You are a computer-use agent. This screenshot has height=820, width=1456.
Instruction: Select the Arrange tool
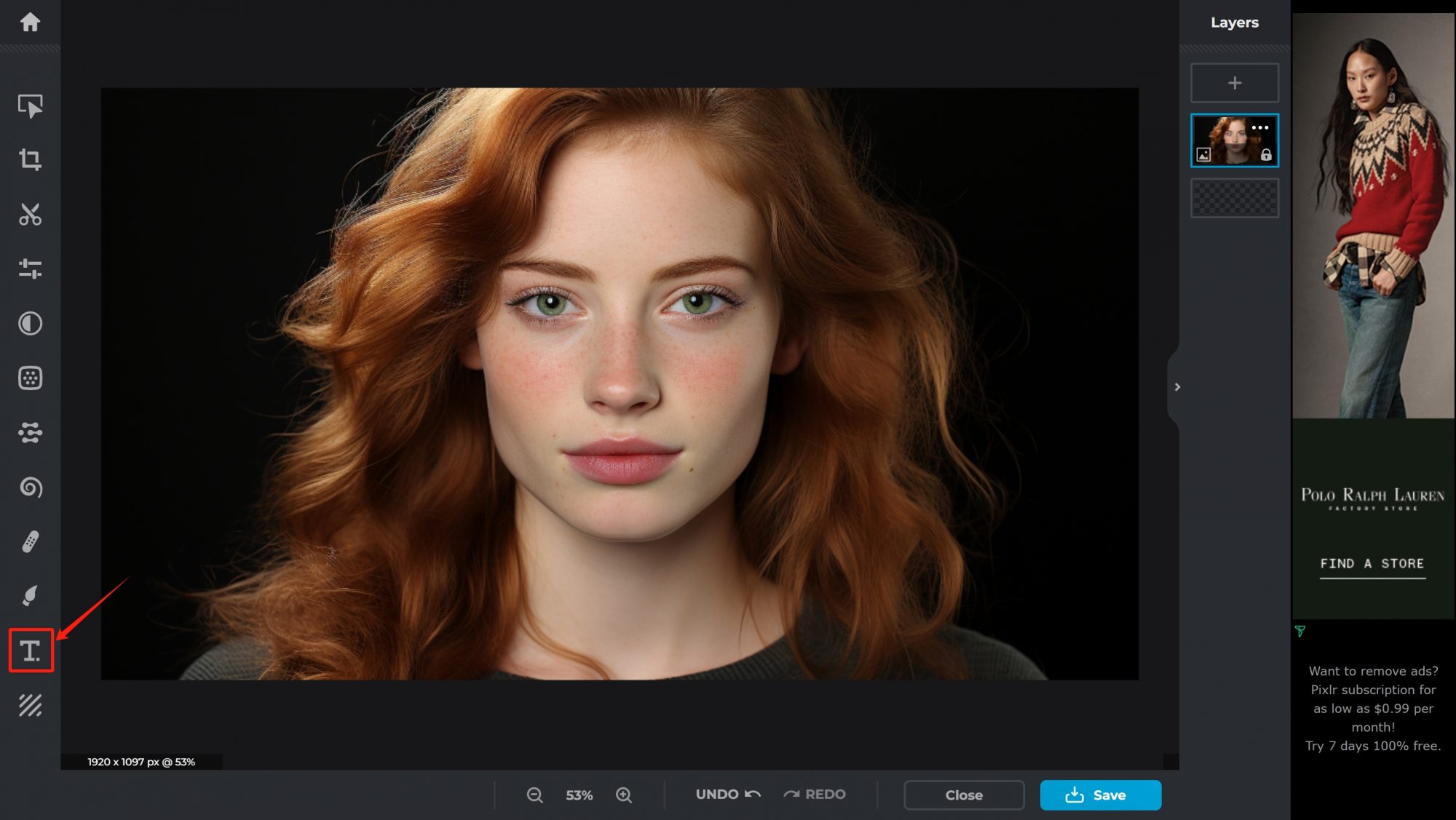tap(30, 106)
